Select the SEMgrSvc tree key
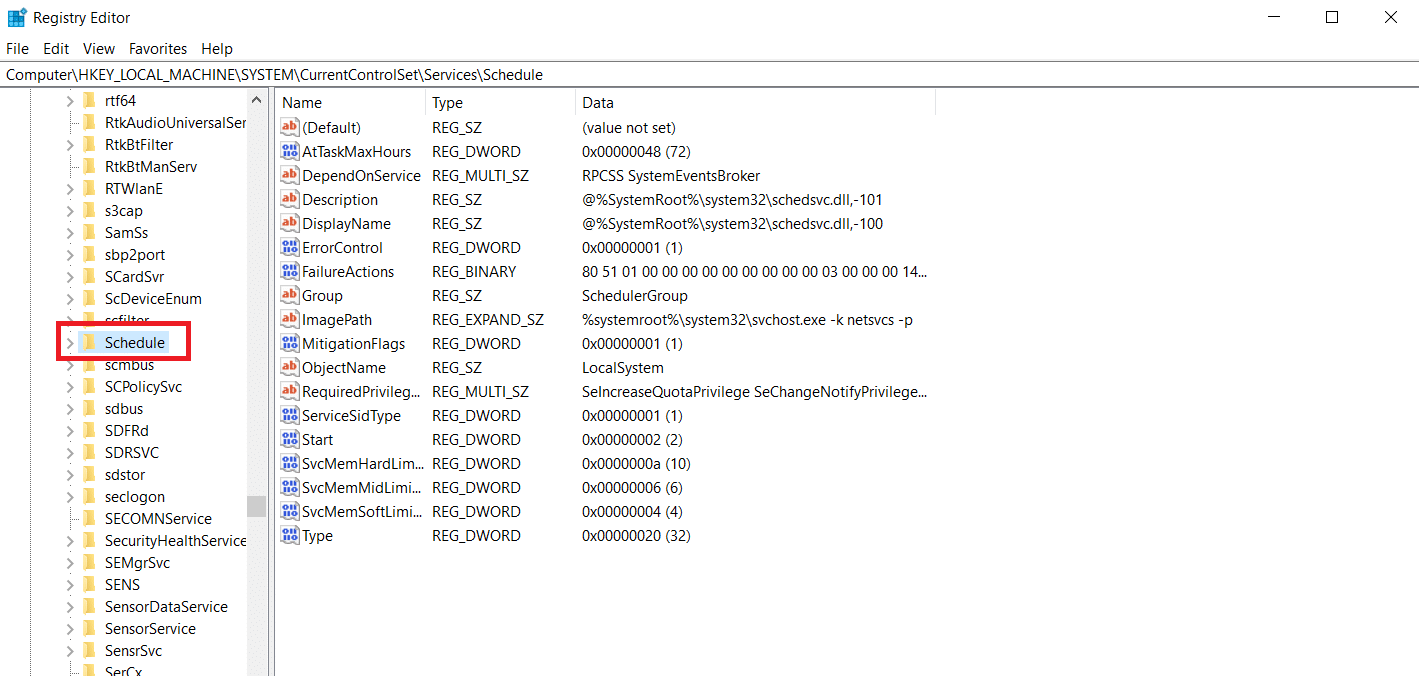1419x676 pixels. (137, 563)
